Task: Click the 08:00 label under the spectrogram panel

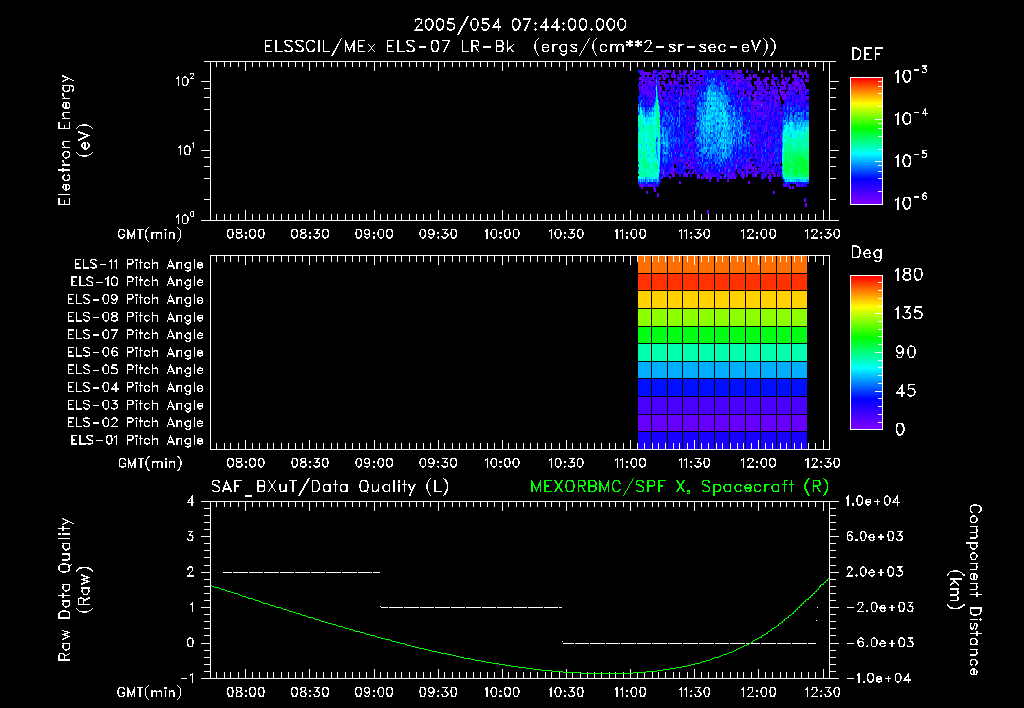Action: 246,234
